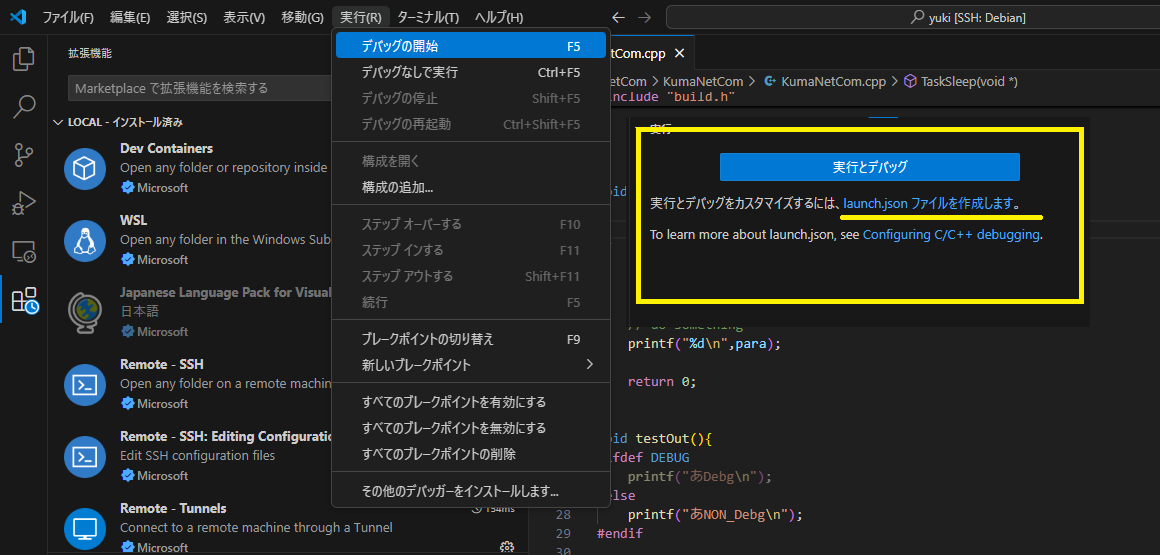The height and width of the screenshot is (555, 1160).
Task: Select the WSL extension title
Action: [x=133, y=221]
